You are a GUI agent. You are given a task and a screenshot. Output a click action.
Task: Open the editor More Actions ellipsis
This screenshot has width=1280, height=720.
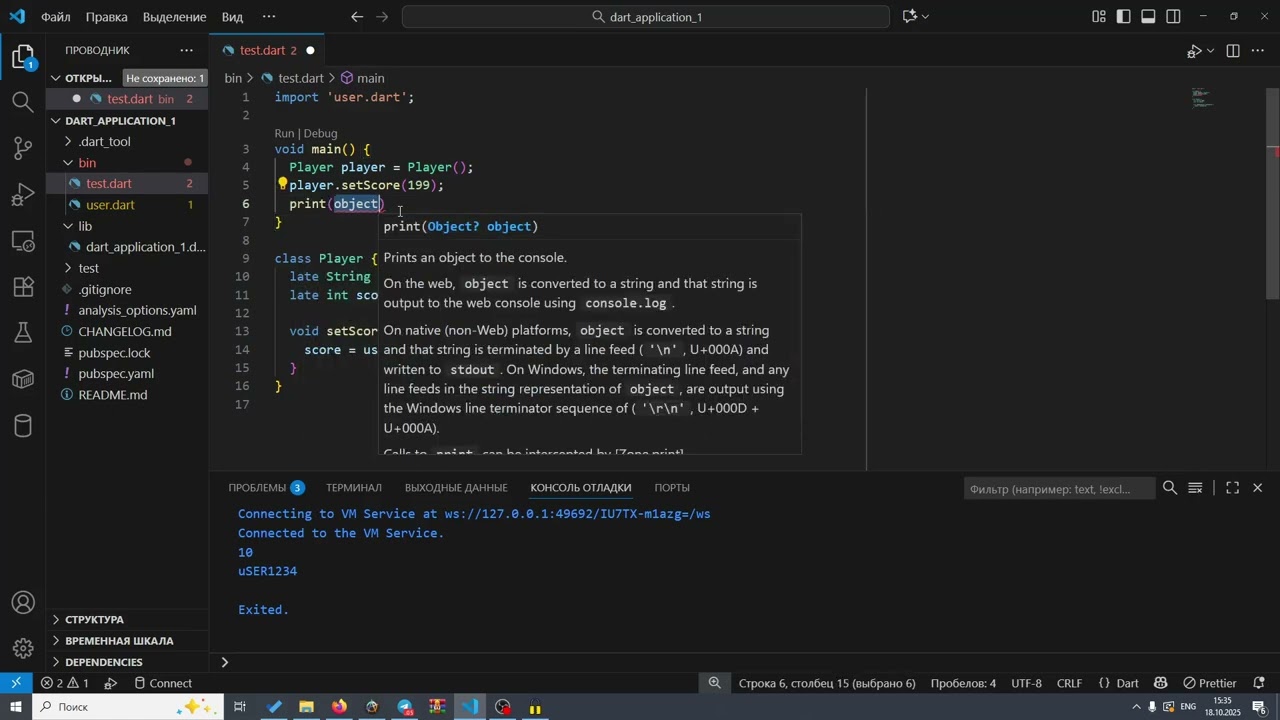tap(1258, 50)
